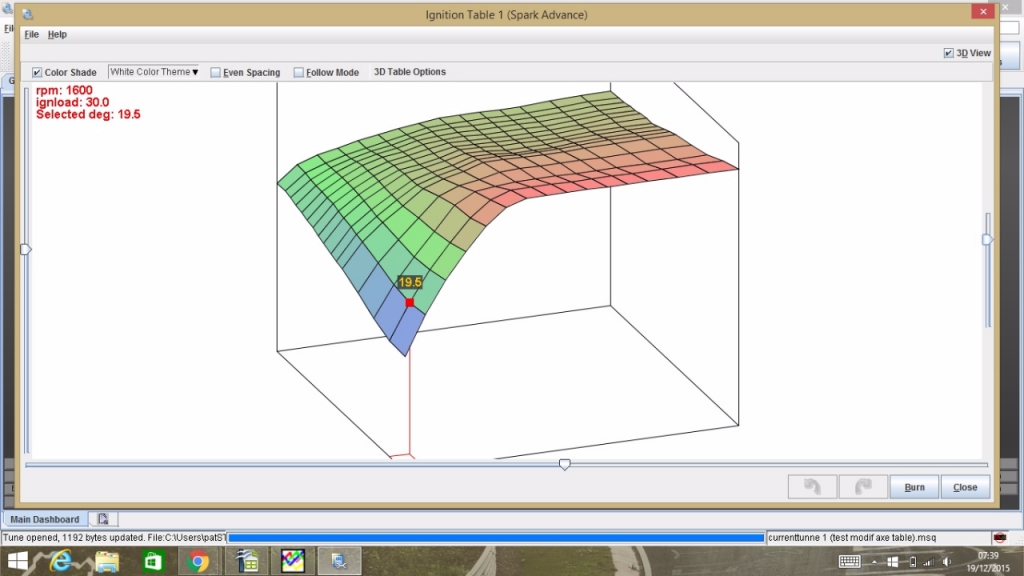Click the ignload: 30.0 readout
This screenshot has height=576, width=1024.
[x=72, y=102]
